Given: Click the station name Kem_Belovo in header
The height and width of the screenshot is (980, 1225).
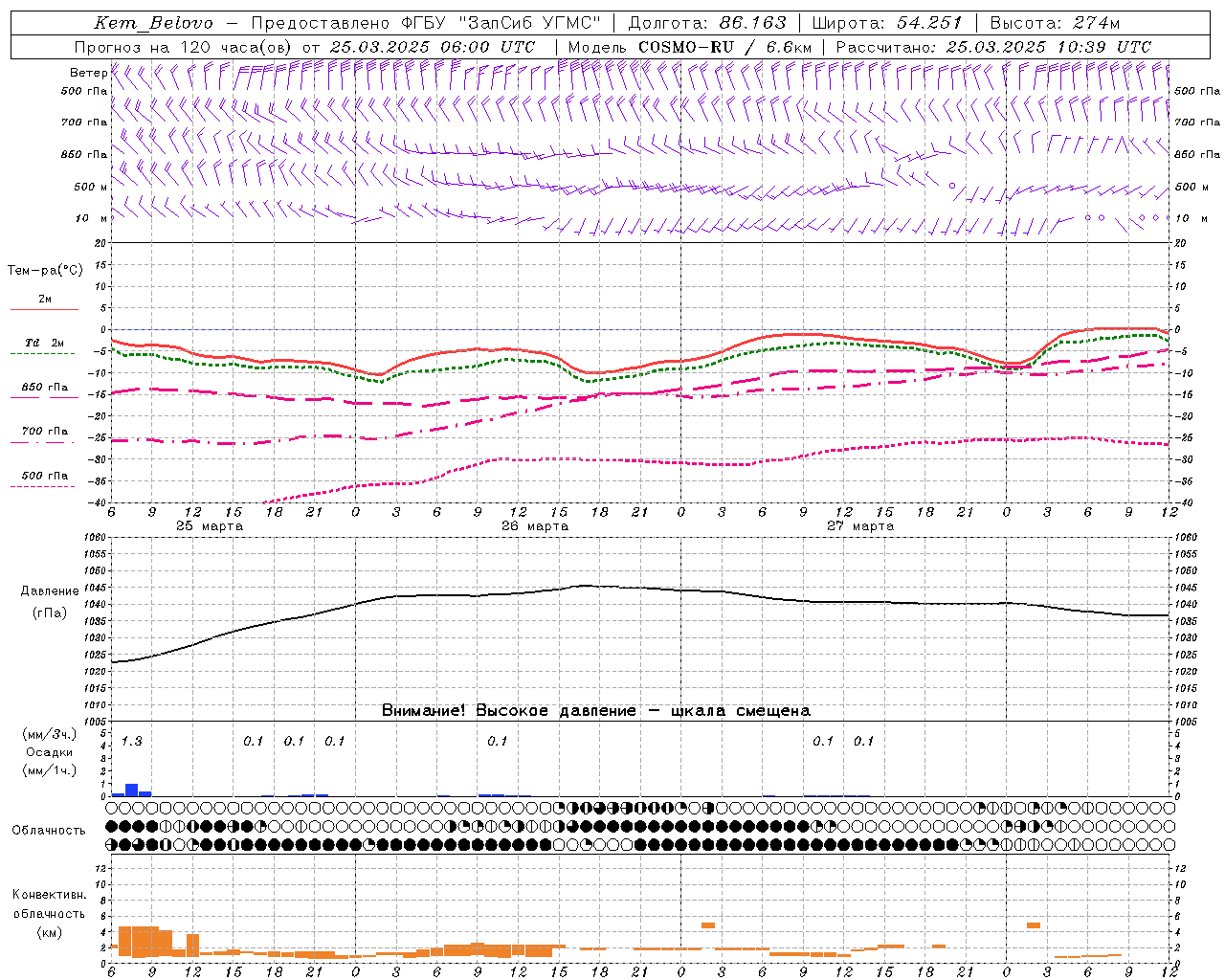Looking at the screenshot, I should [x=153, y=23].
